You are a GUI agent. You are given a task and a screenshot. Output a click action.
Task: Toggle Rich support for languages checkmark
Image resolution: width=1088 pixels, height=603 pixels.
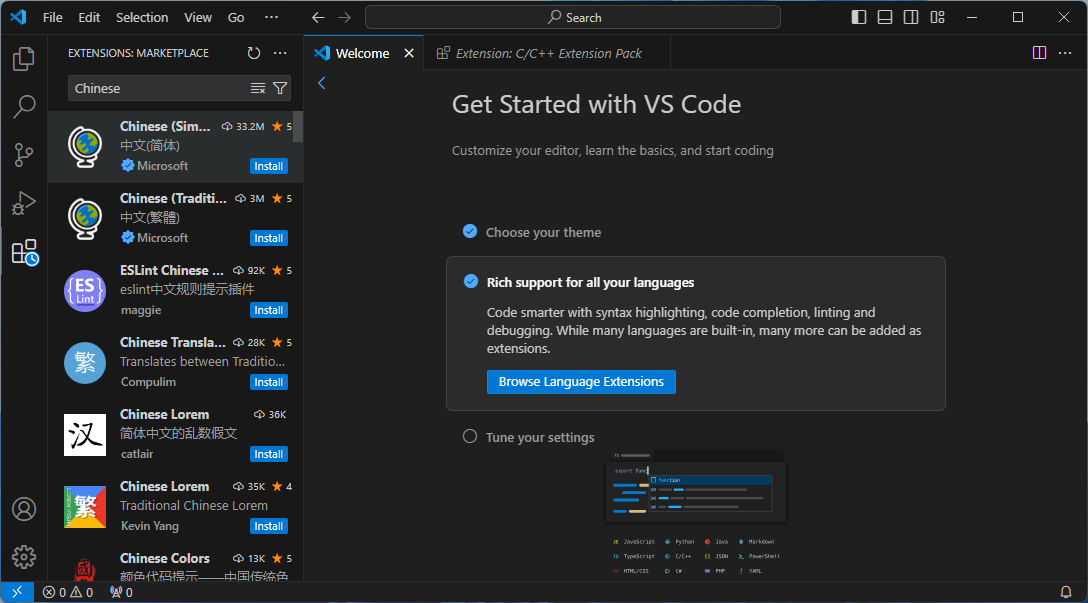click(470, 281)
